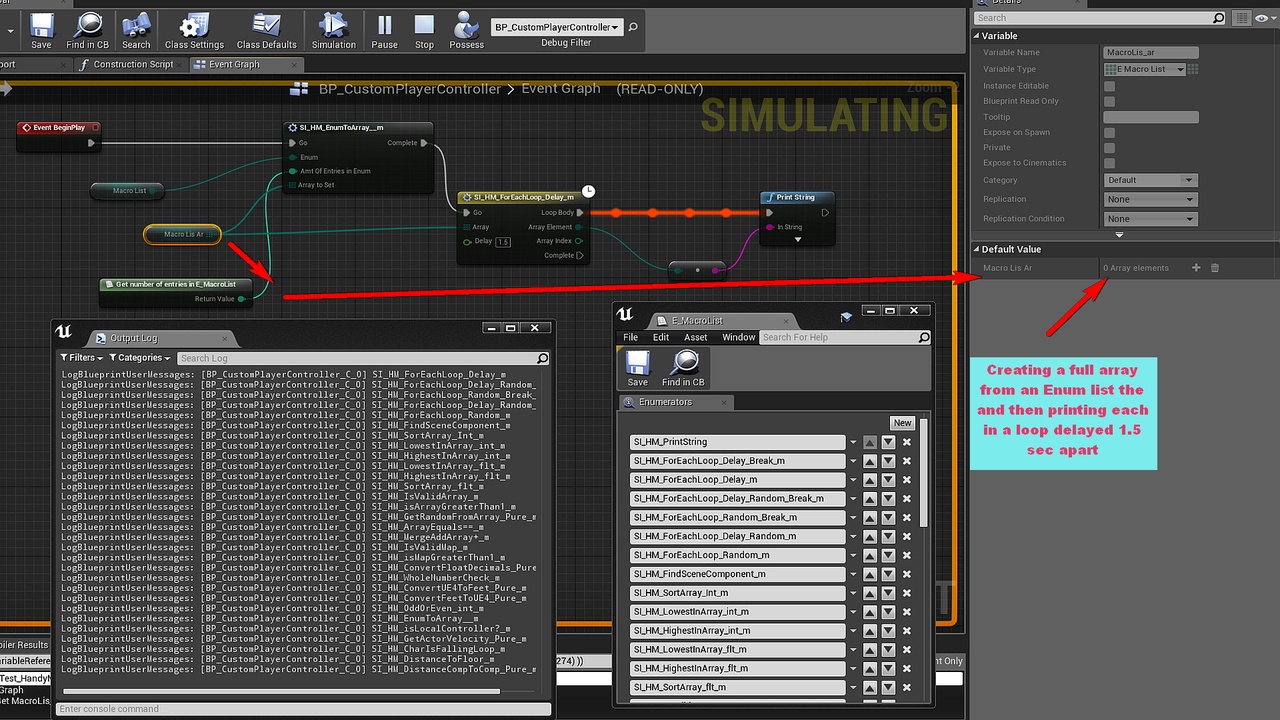Switch to the Construction Script tab
The width and height of the screenshot is (1280, 720).
pos(132,64)
